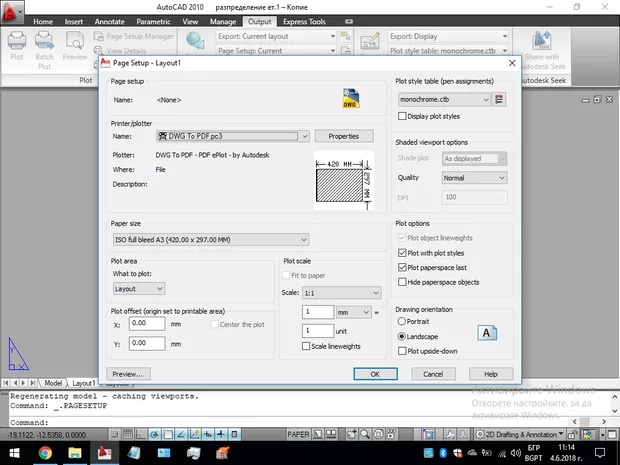
Task: Click the AutoCAD application menu logo
Action: coord(12,12)
